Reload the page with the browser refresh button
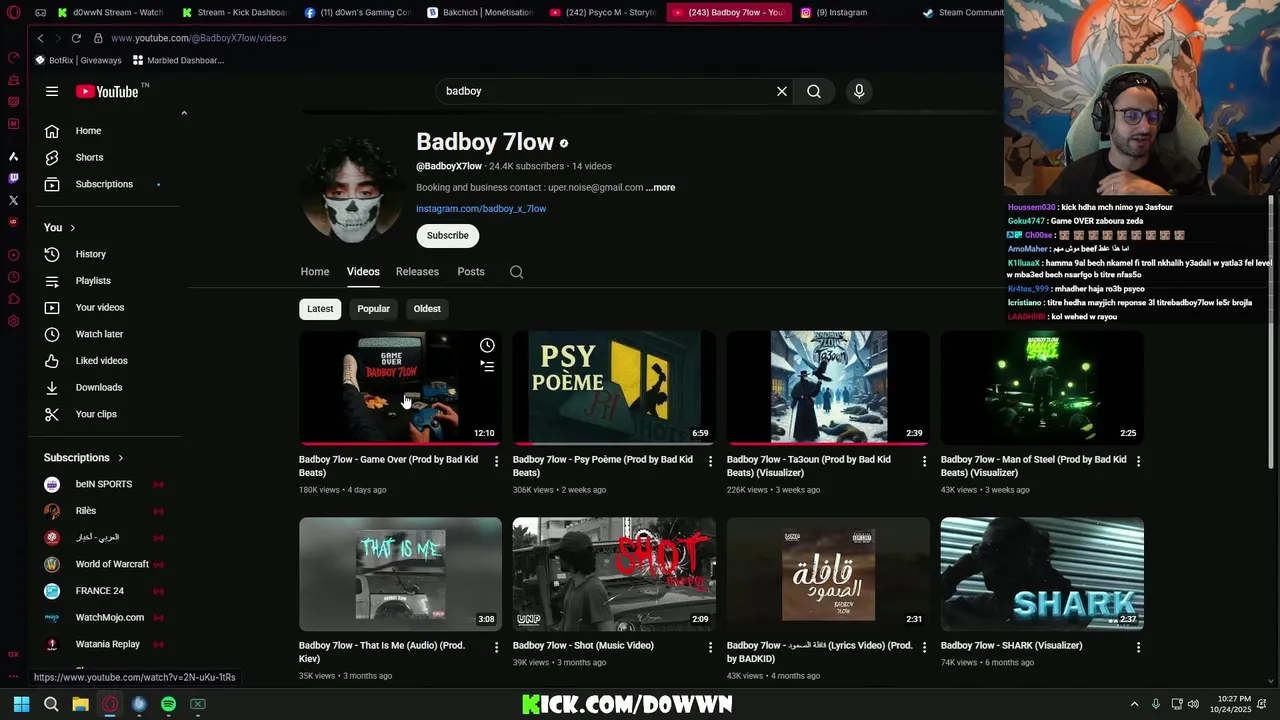Image resolution: width=1280 pixels, height=720 pixels. [76, 38]
